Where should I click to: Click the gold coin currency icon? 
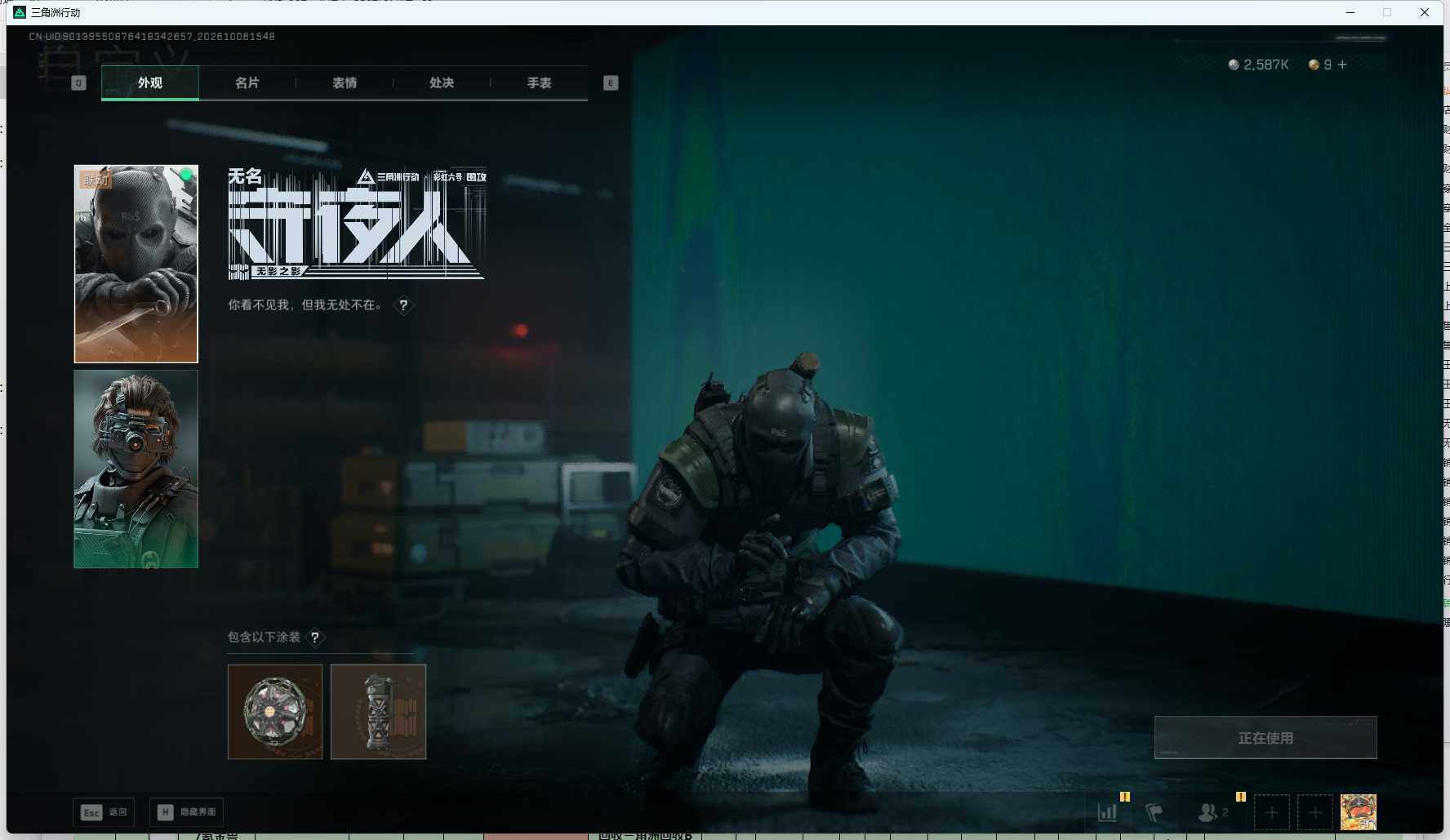(1314, 64)
